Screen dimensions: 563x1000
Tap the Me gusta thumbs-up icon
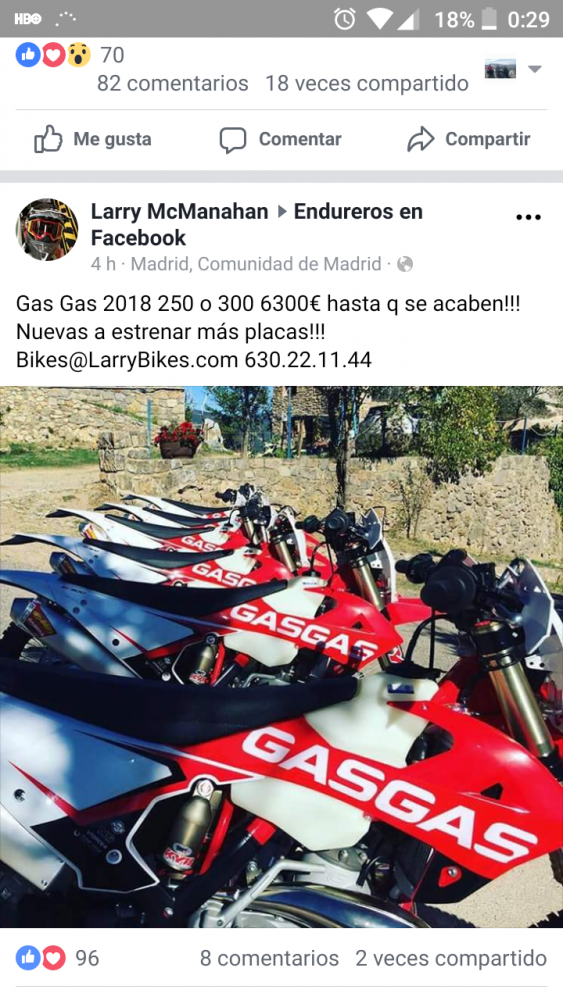(x=48, y=139)
